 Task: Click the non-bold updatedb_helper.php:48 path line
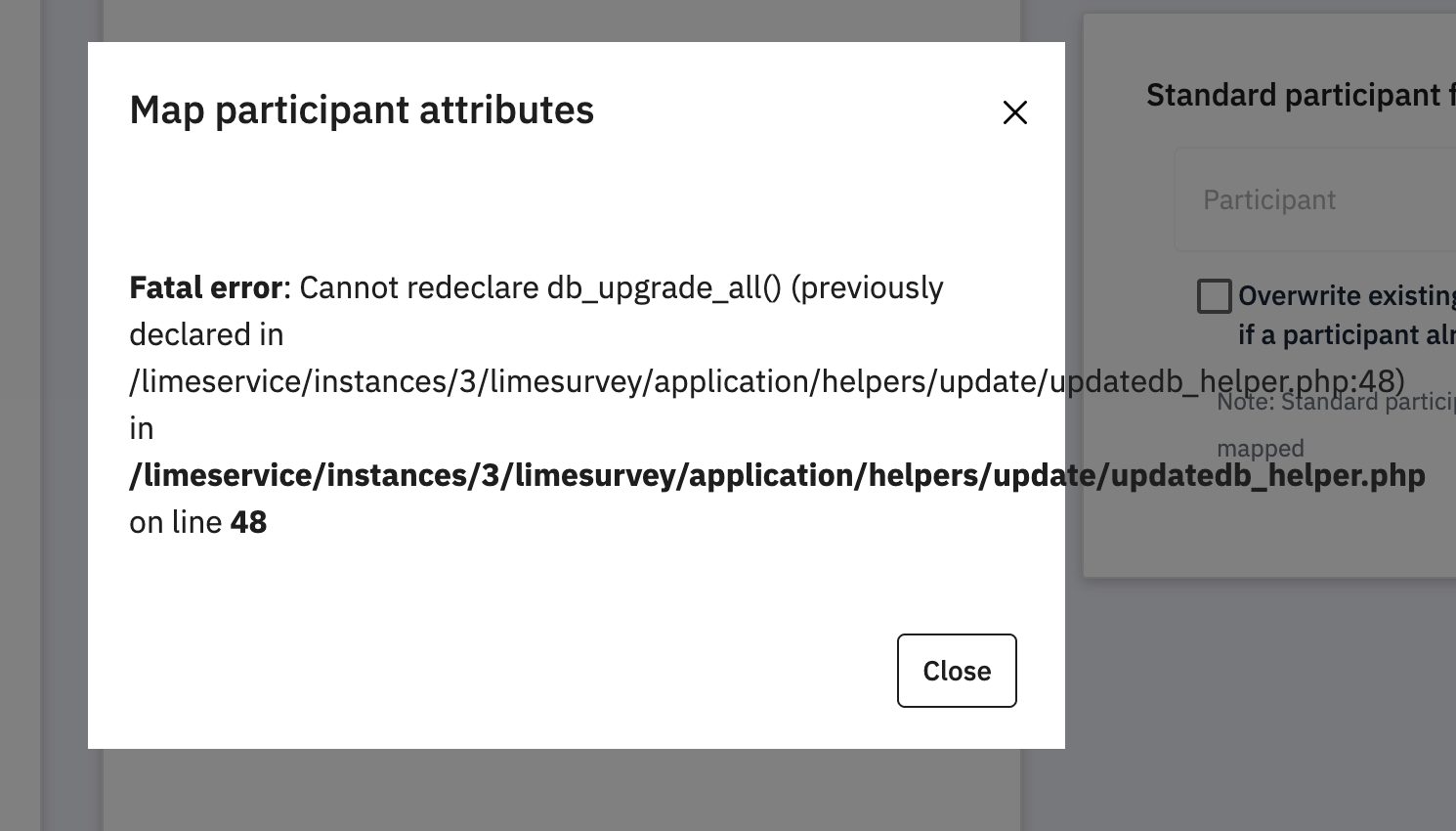766,381
